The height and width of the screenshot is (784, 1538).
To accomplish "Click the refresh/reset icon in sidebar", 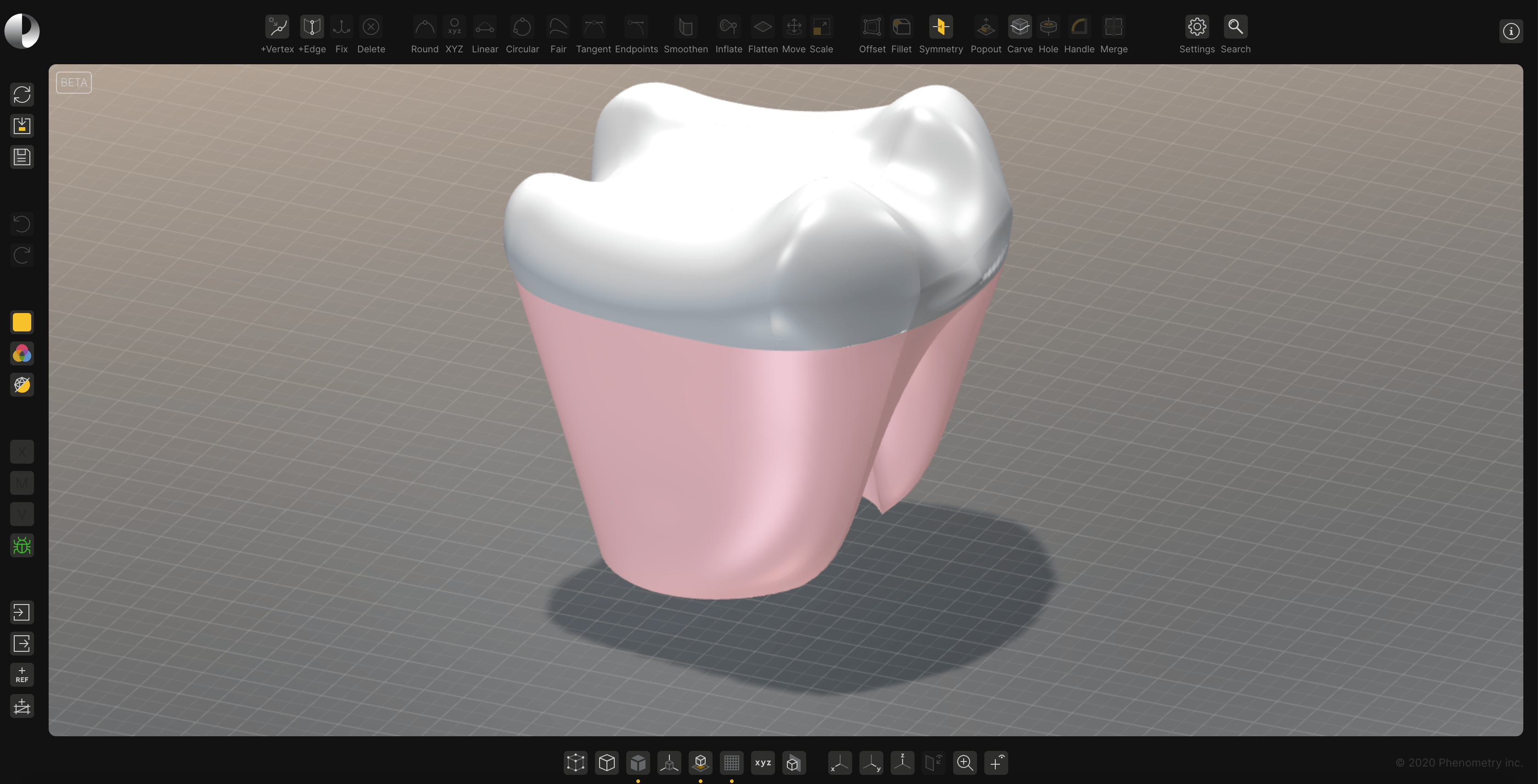I will pos(22,95).
